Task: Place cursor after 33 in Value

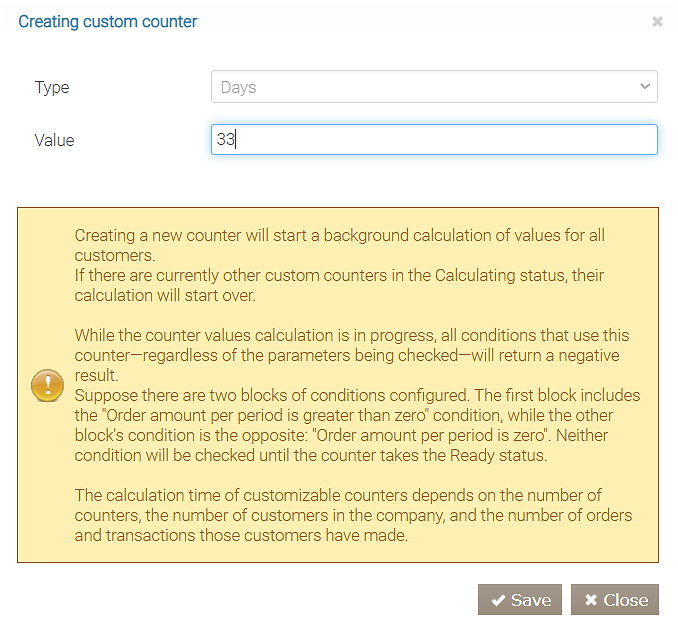Action: (236, 140)
